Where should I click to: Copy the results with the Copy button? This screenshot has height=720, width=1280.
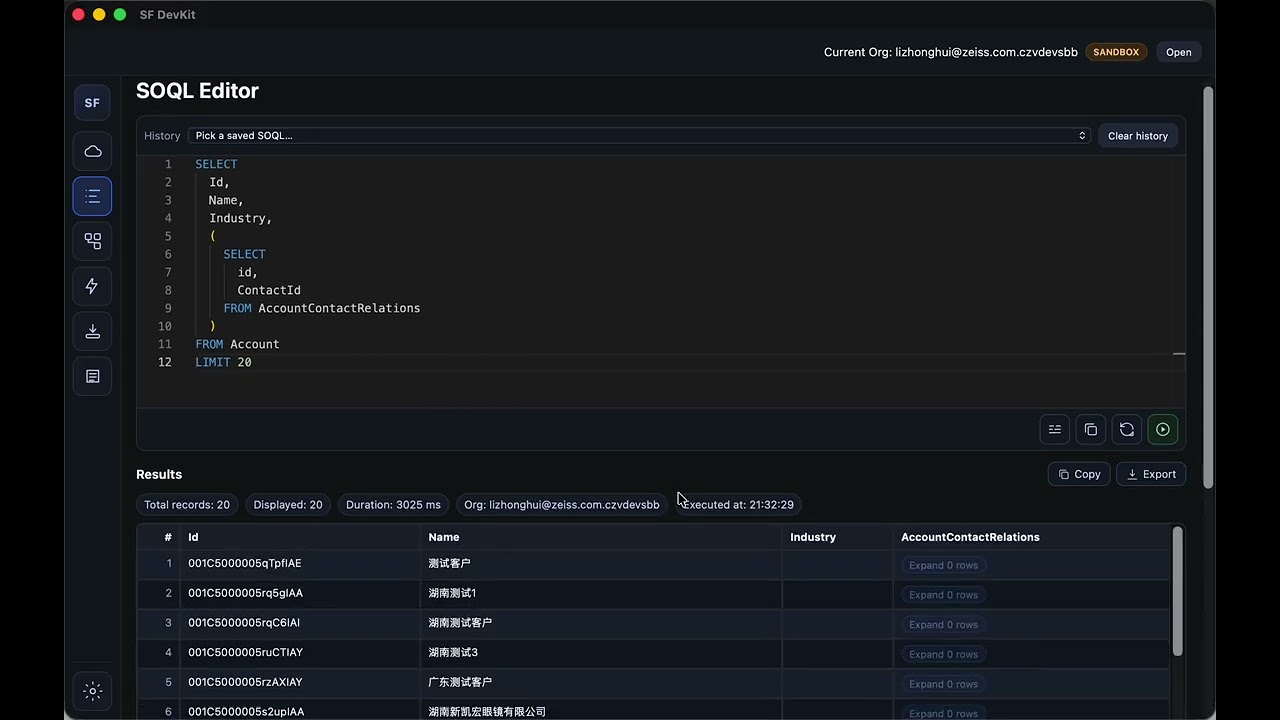1079,474
